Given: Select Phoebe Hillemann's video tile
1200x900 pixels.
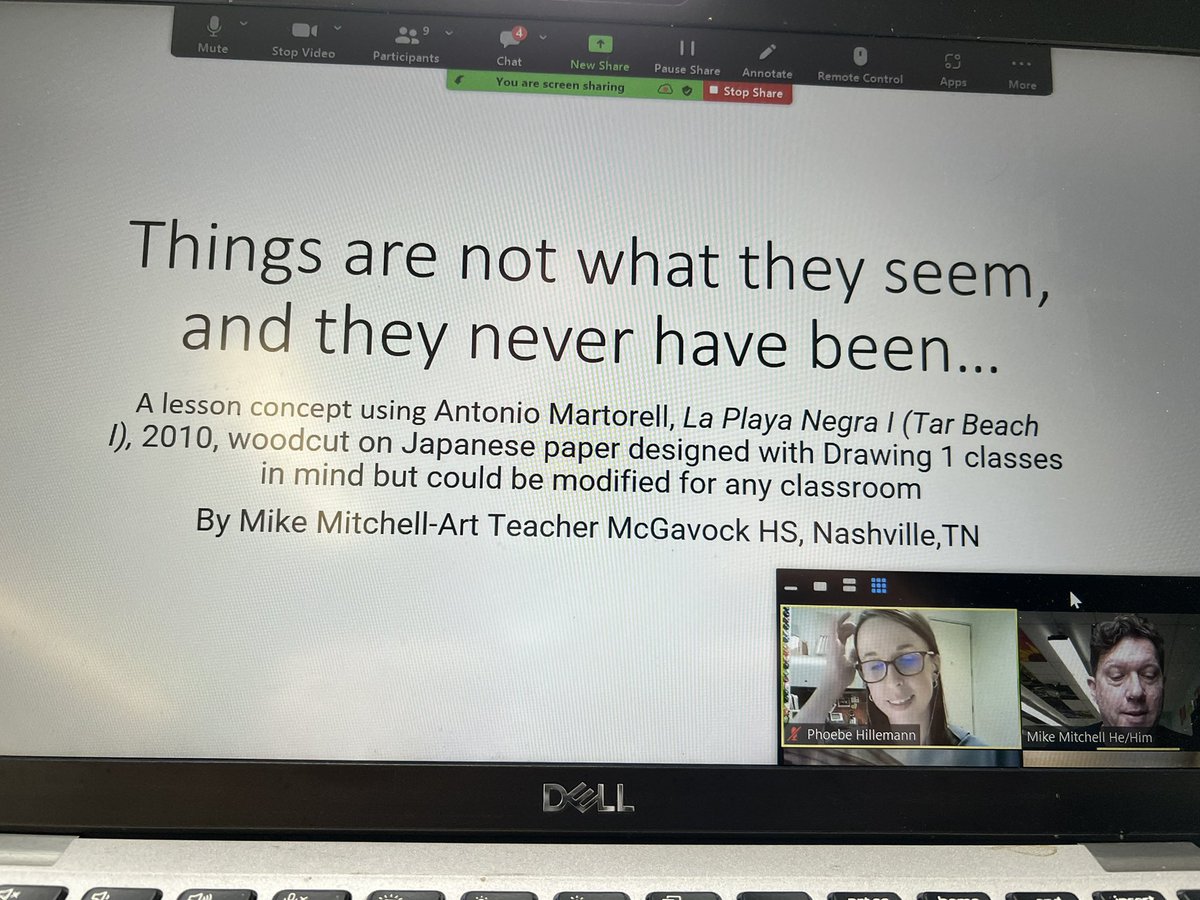Looking at the screenshot, I should (x=900, y=677).
